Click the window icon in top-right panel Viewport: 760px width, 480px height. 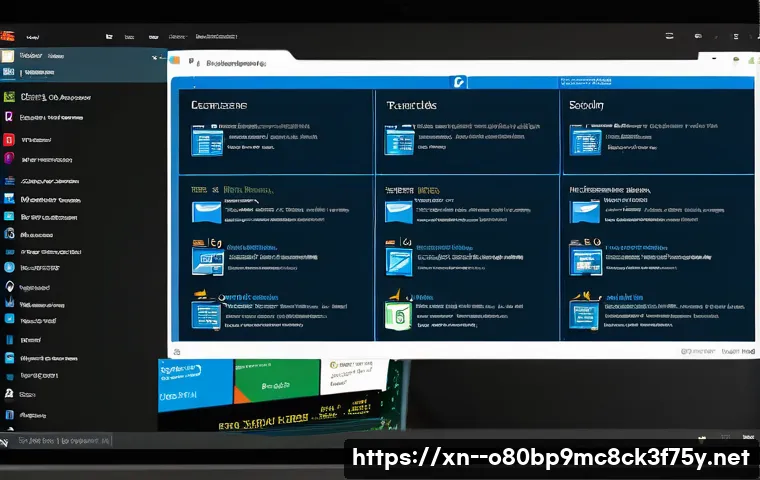click(581, 138)
